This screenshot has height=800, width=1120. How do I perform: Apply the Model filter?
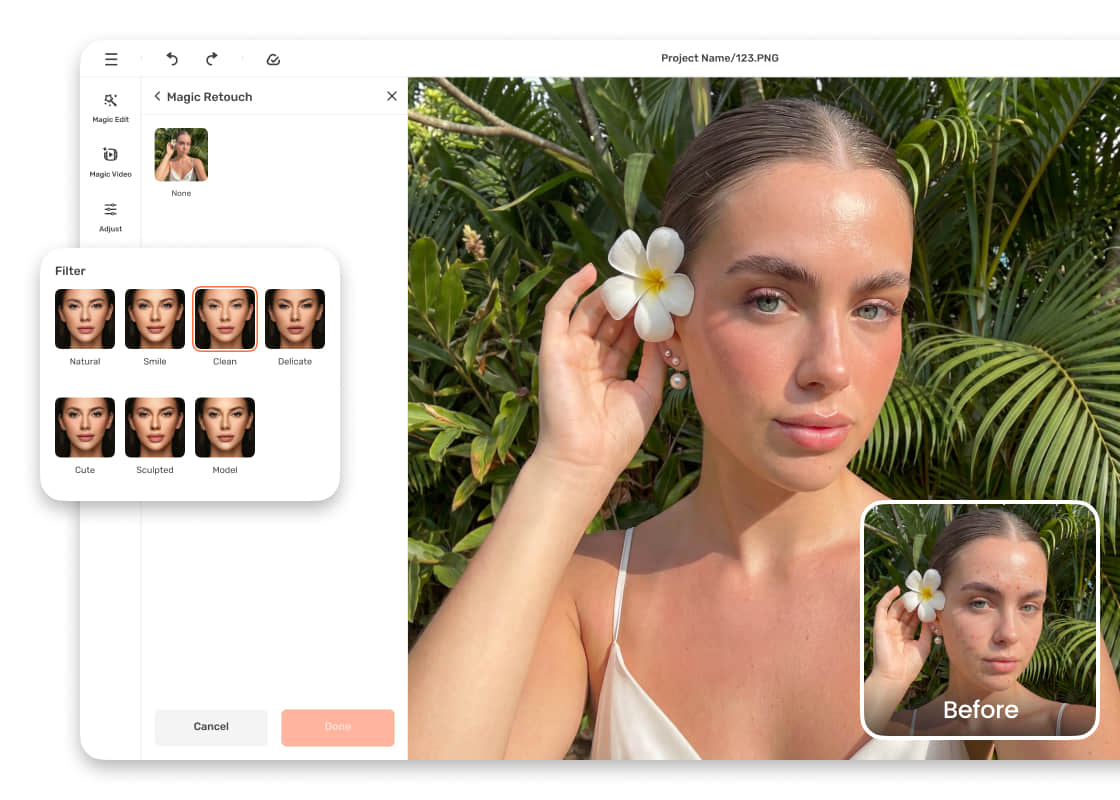(x=225, y=427)
